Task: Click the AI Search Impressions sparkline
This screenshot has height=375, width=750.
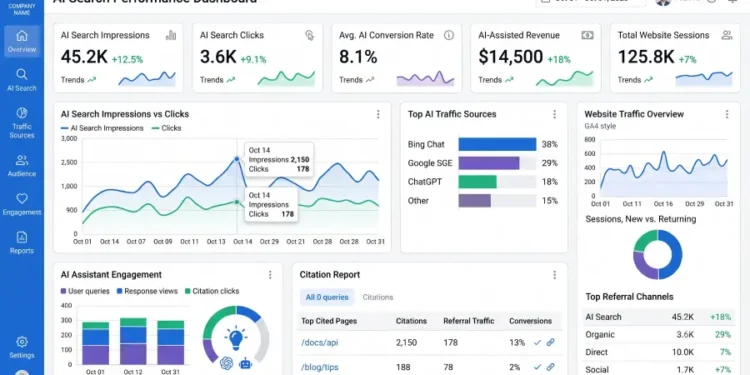Action: 147,78
